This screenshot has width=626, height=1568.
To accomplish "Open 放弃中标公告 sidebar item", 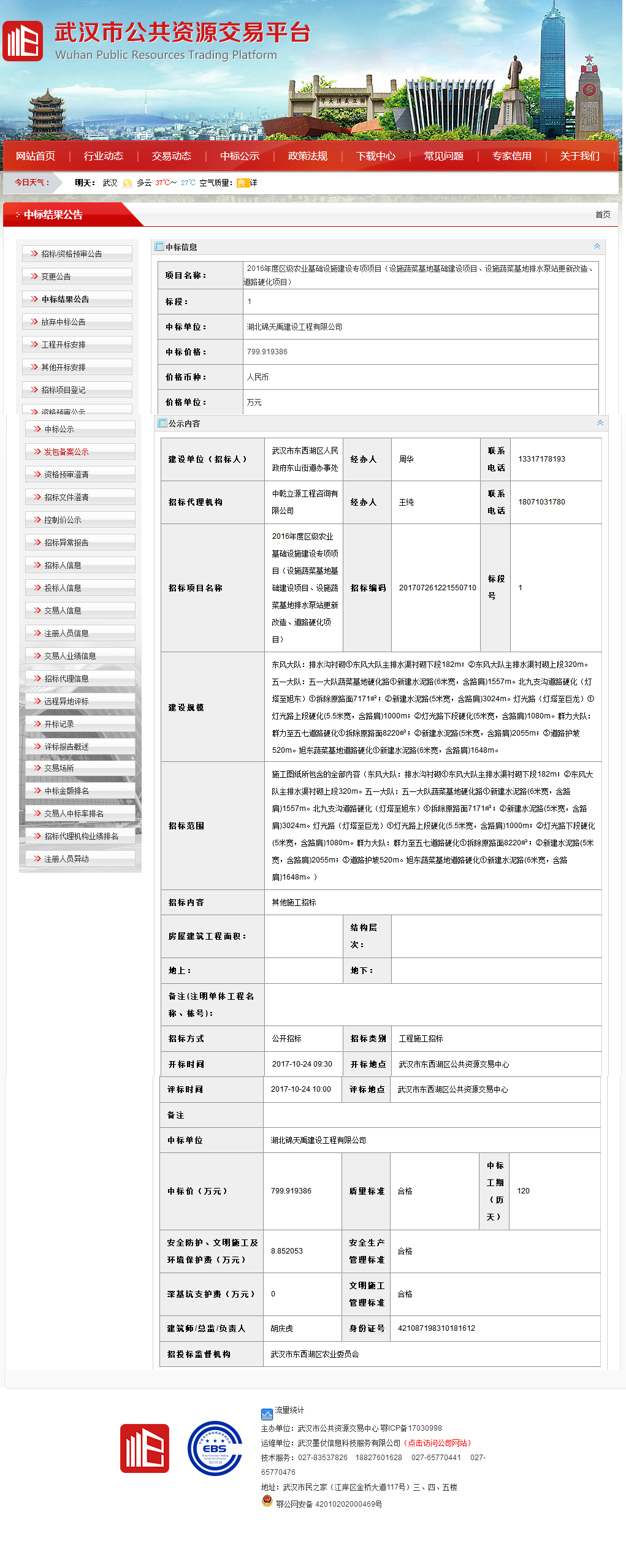I will (x=63, y=322).
